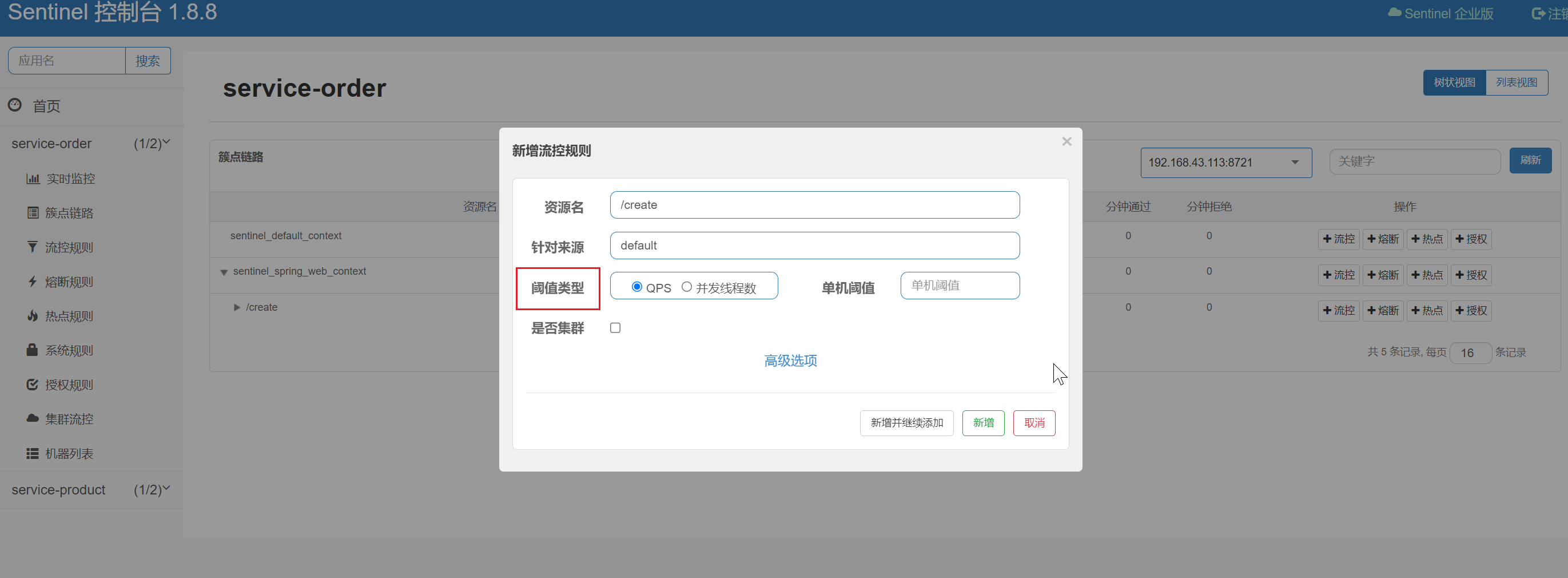Check the 是否集群 checkbox
The height and width of the screenshot is (578, 1568).
(615, 328)
